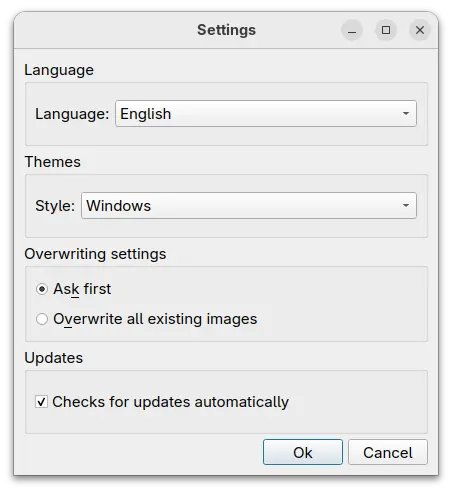The width and height of the screenshot is (452, 492).
Task: Click the Overwriting settings group heading
Action: coord(95,254)
